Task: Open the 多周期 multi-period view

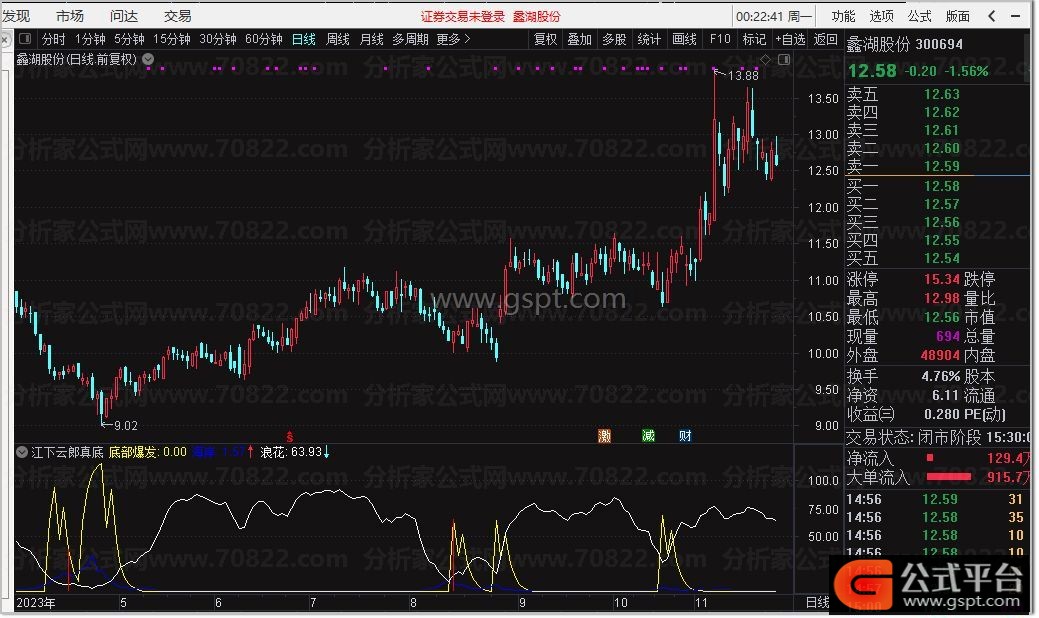Action: point(410,39)
